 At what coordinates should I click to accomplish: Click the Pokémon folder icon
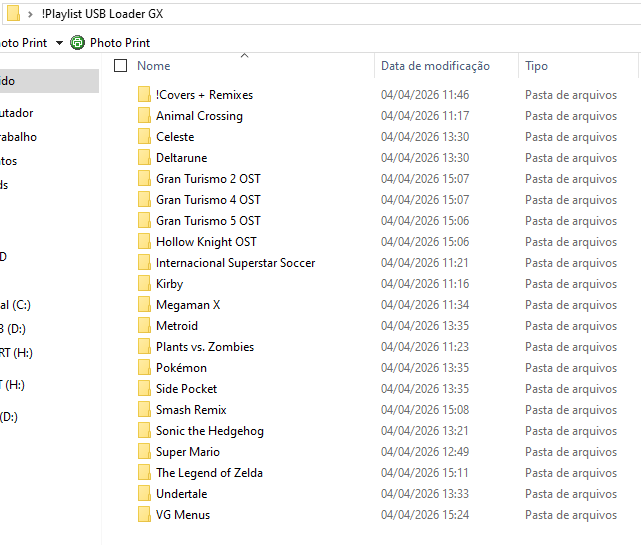[x=144, y=367]
